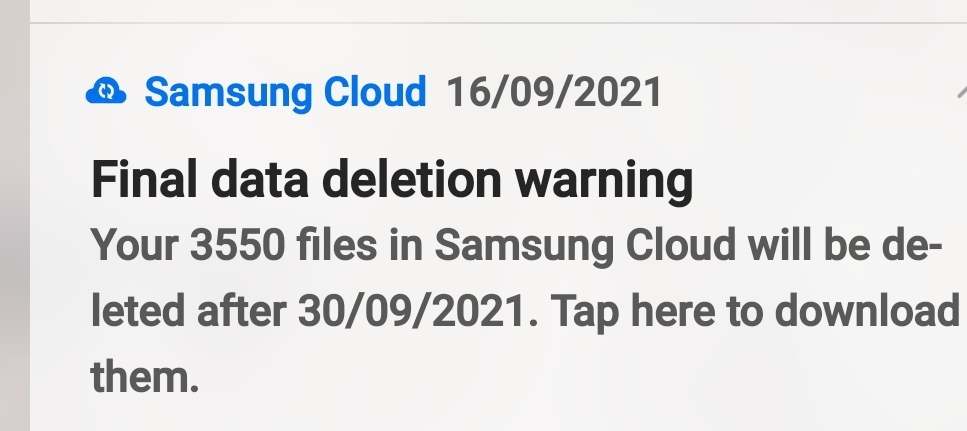Image resolution: width=967 pixels, height=431 pixels.
Task: Click the Samsung Cloud sync icon
Action: (106, 93)
